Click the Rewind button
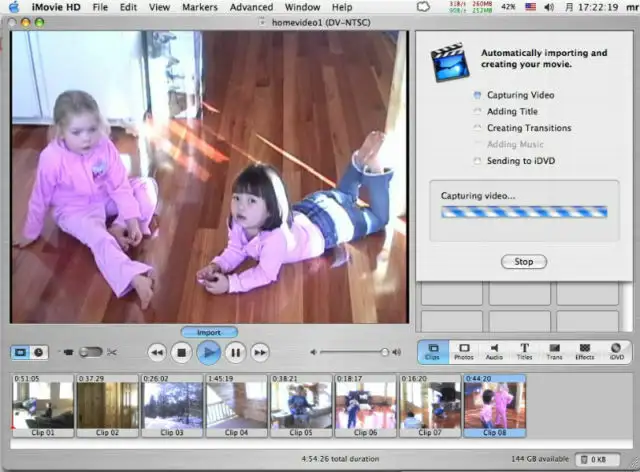Screen dimensions: 640x472 157,352
